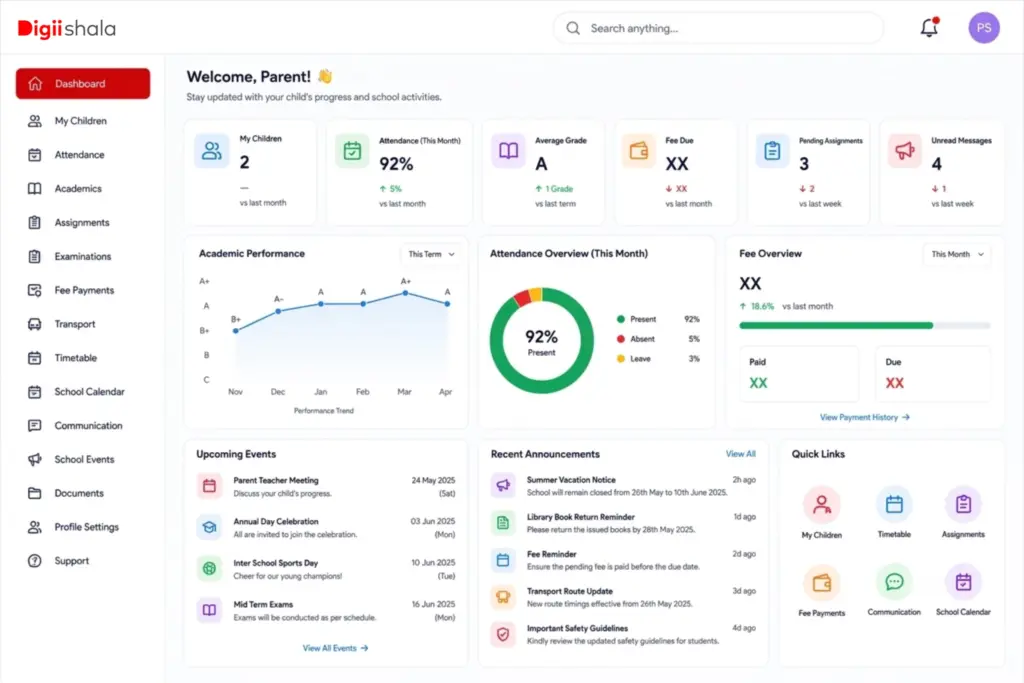Screen dimensions: 1024x683
Task: Open the PS profile avatar
Action: (x=984, y=28)
